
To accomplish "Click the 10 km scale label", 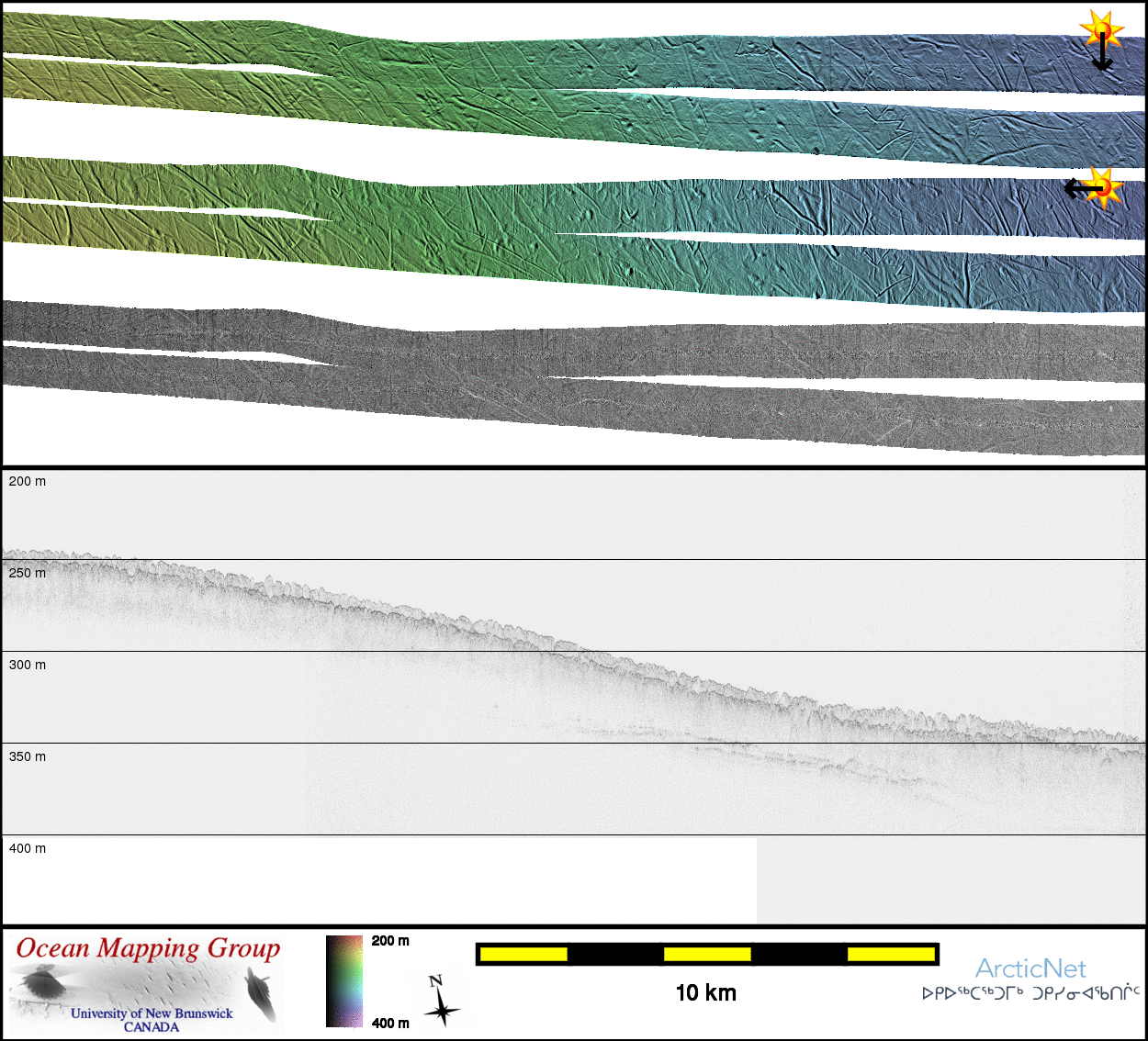I will point(705,992).
